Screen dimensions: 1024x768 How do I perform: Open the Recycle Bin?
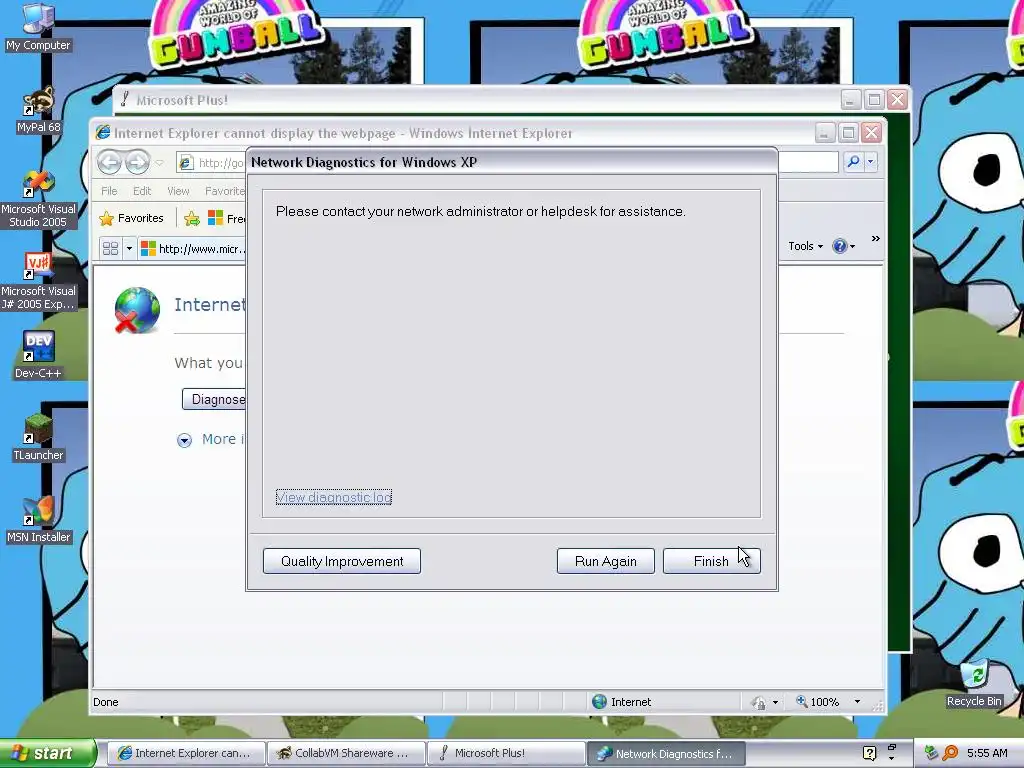(974, 684)
